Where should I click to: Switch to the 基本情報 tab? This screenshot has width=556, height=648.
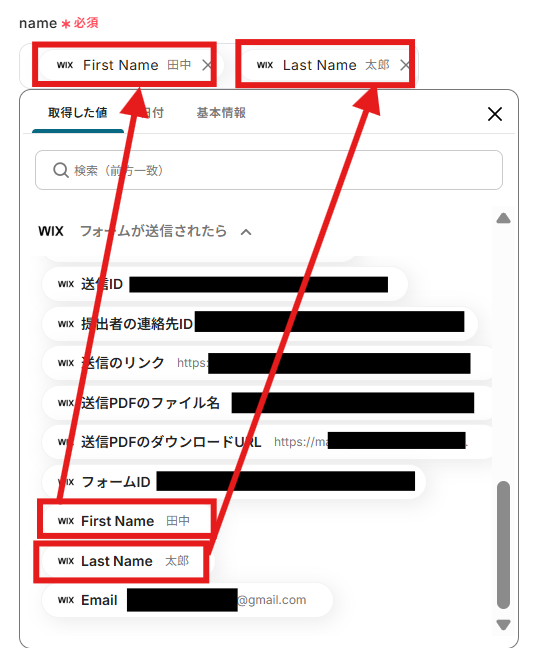pyautogui.click(x=221, y=112)
